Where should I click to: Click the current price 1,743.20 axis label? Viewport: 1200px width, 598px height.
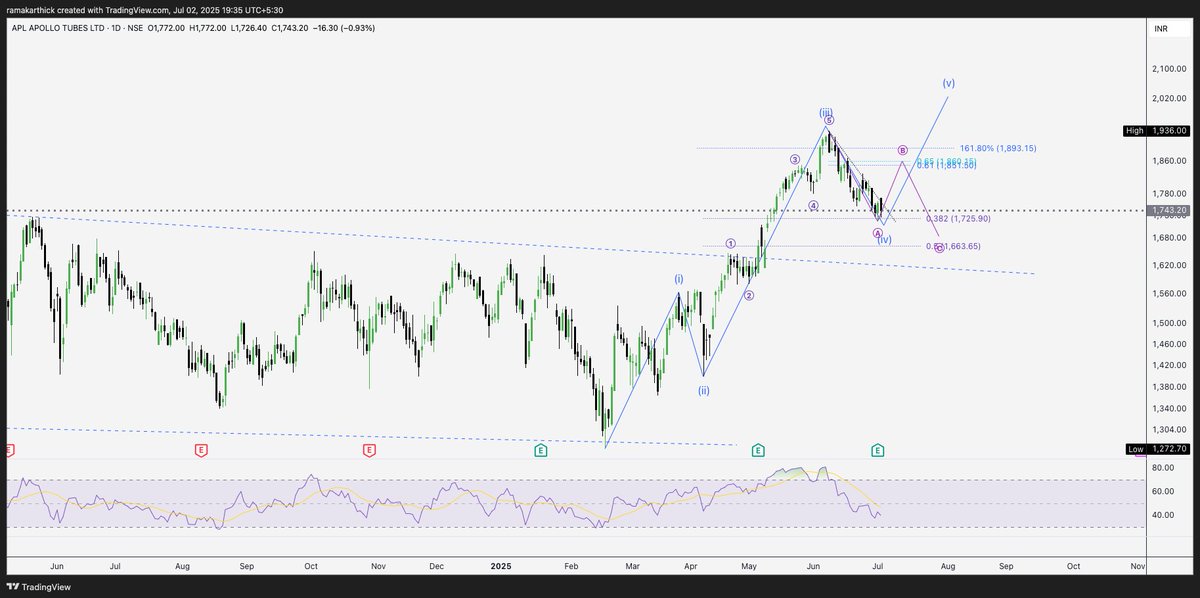[1169, 211]
